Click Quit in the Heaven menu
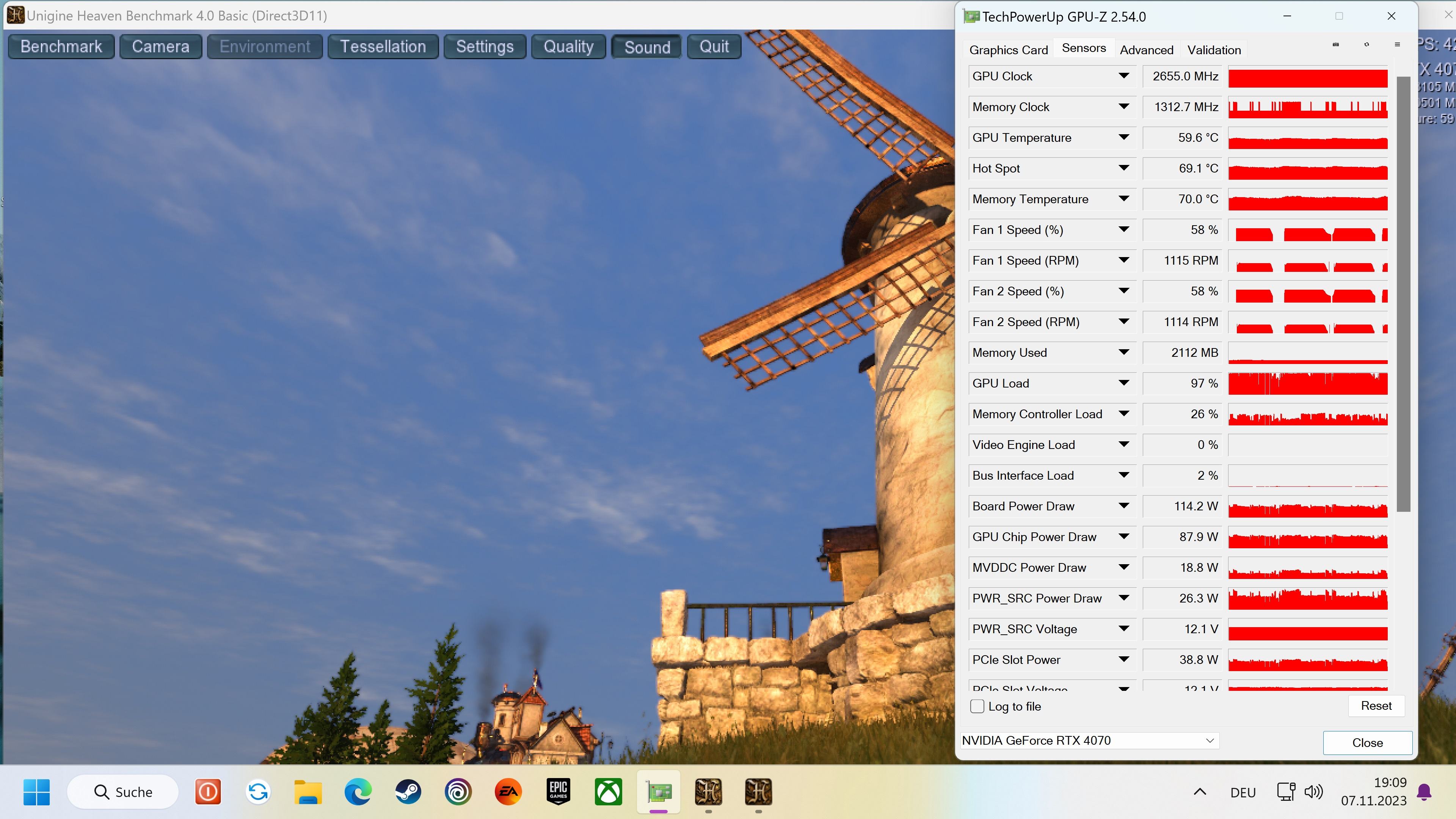Screen dimensions: 1456x819 [x=714, y=46]
